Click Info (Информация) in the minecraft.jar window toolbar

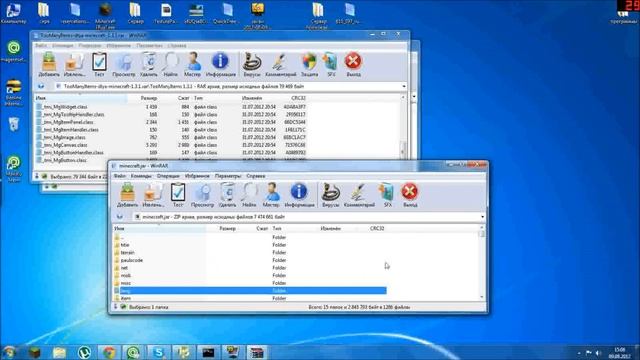tap(299, 195)
